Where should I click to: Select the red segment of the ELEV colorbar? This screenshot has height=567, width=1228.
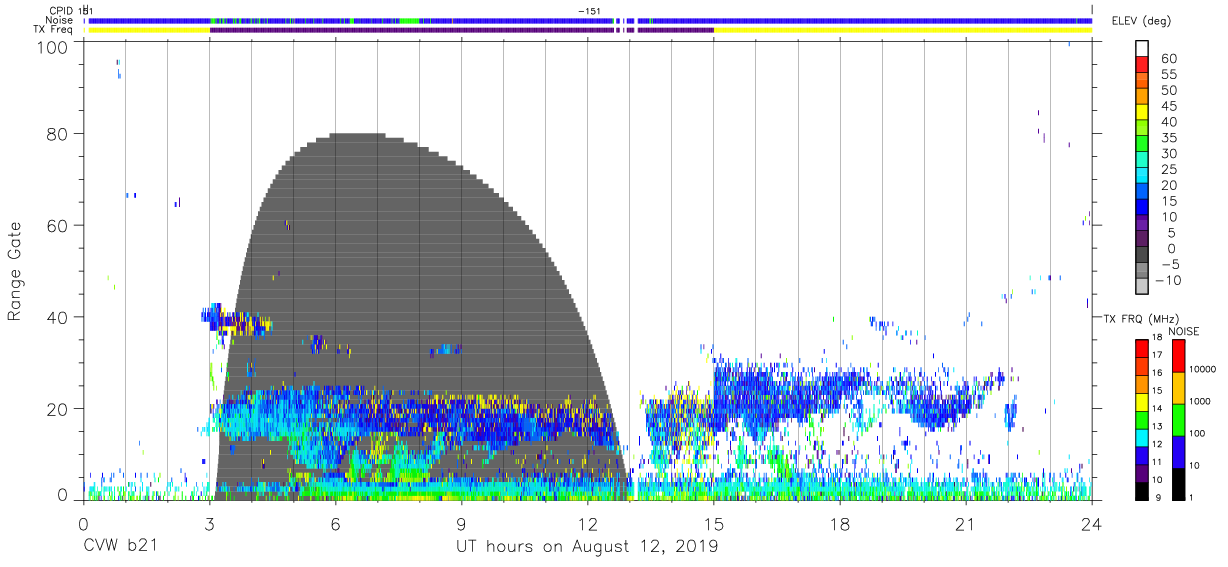pos(1142,65)
